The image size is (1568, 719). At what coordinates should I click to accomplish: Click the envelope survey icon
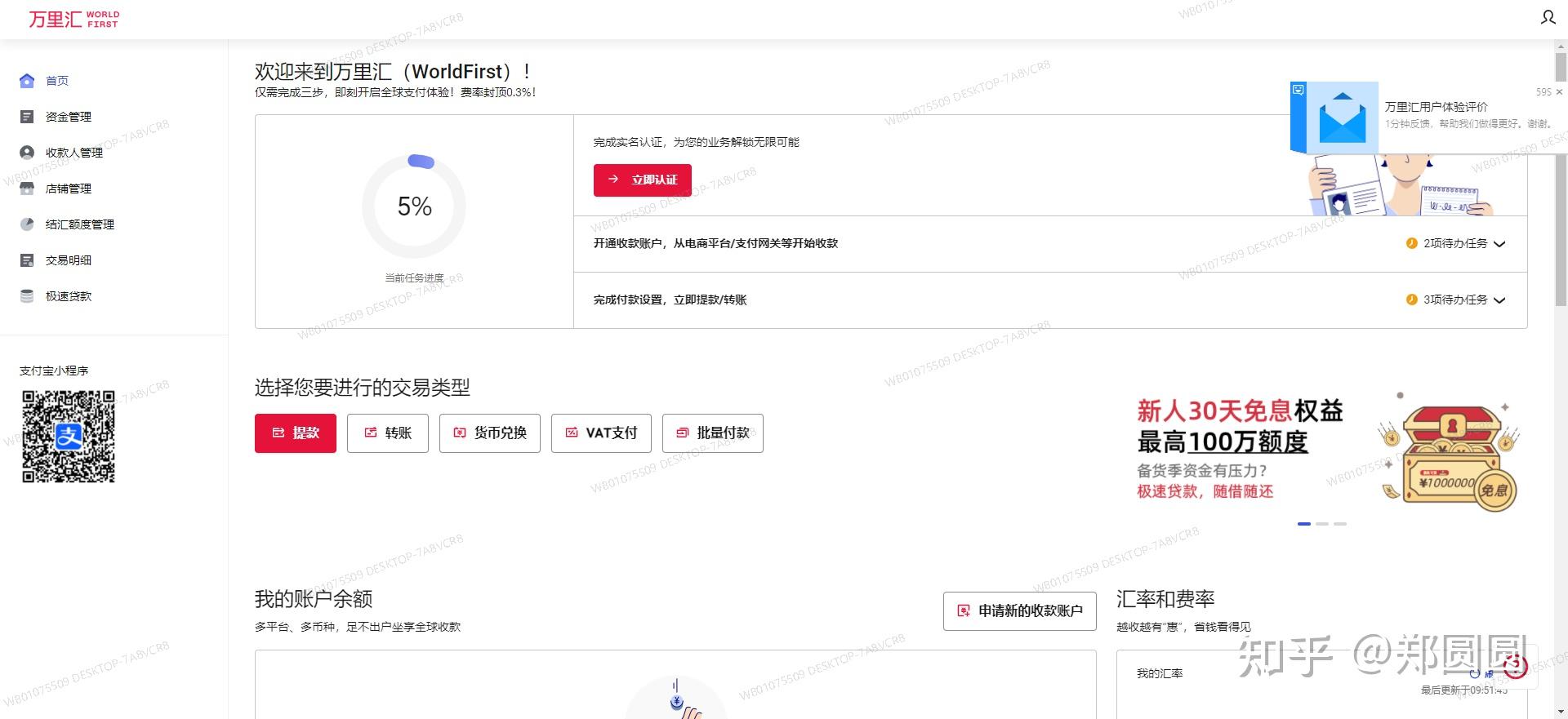point(1342,118)
